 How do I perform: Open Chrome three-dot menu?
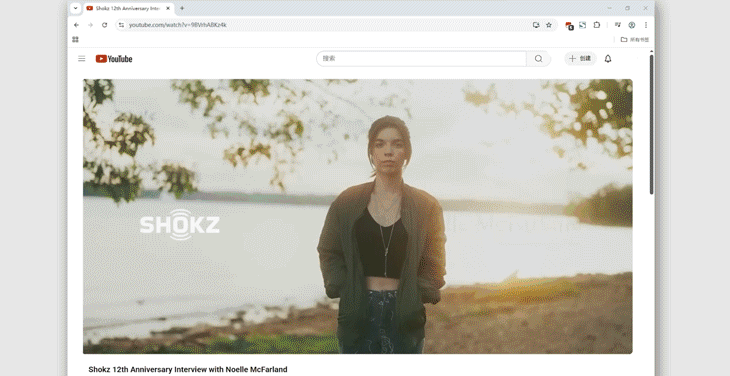[646, 25]
